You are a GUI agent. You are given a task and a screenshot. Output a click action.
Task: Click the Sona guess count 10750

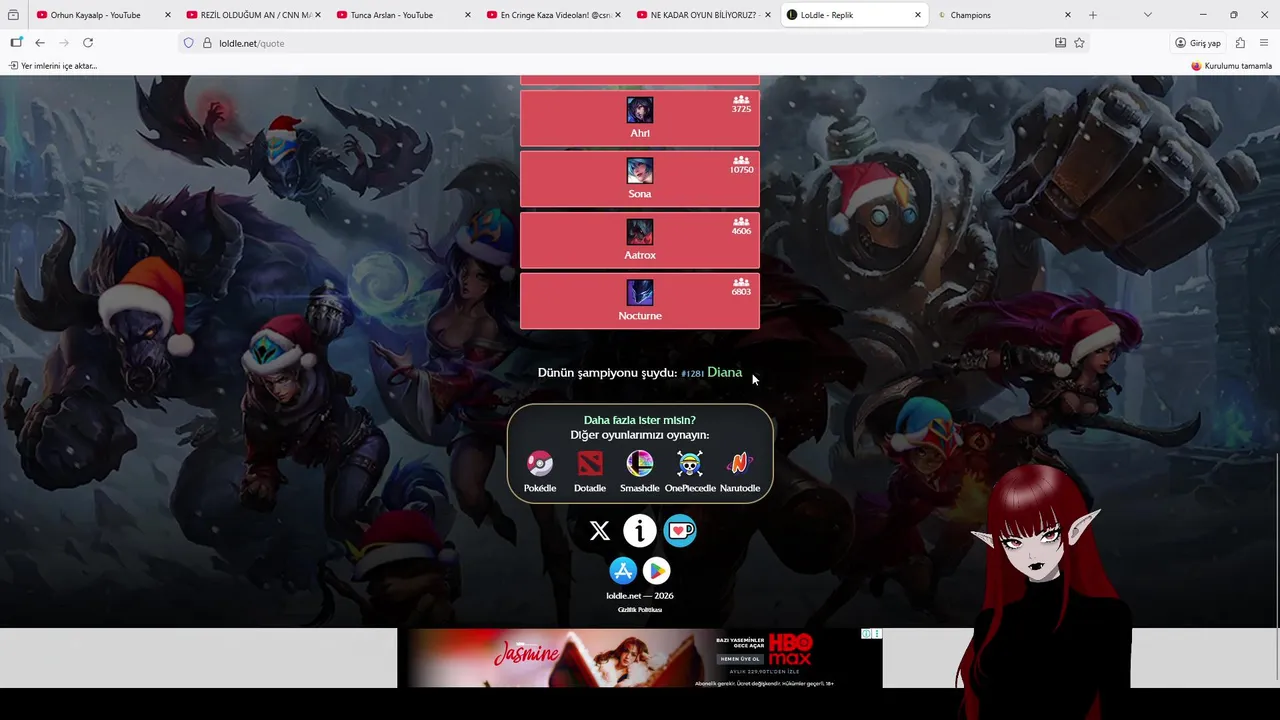[x=741, y=170]
